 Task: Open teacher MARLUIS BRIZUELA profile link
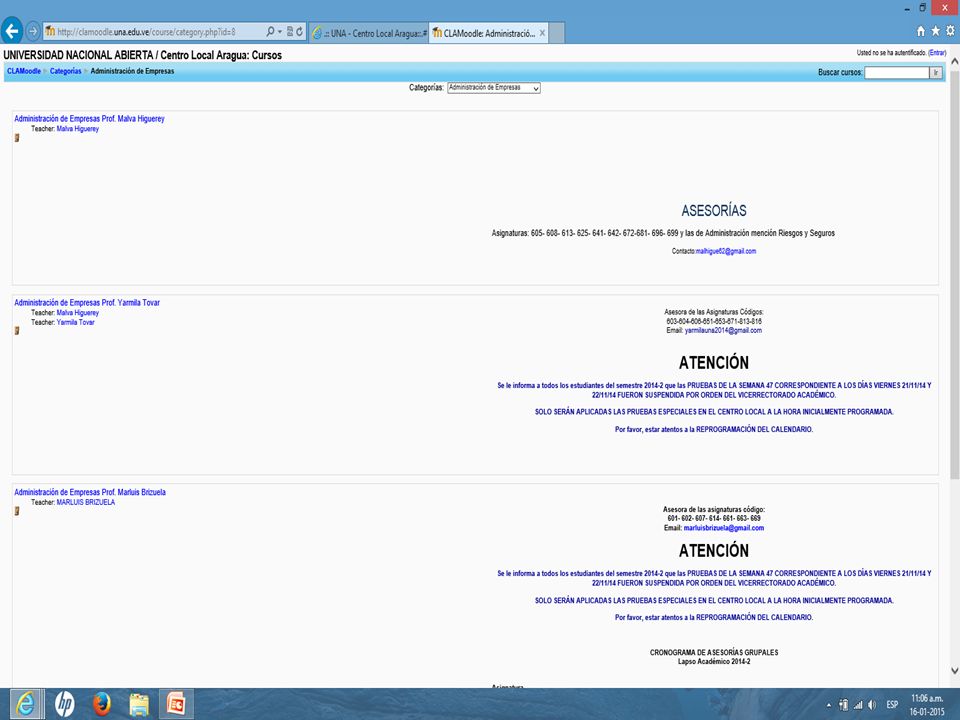click(86, 502)
